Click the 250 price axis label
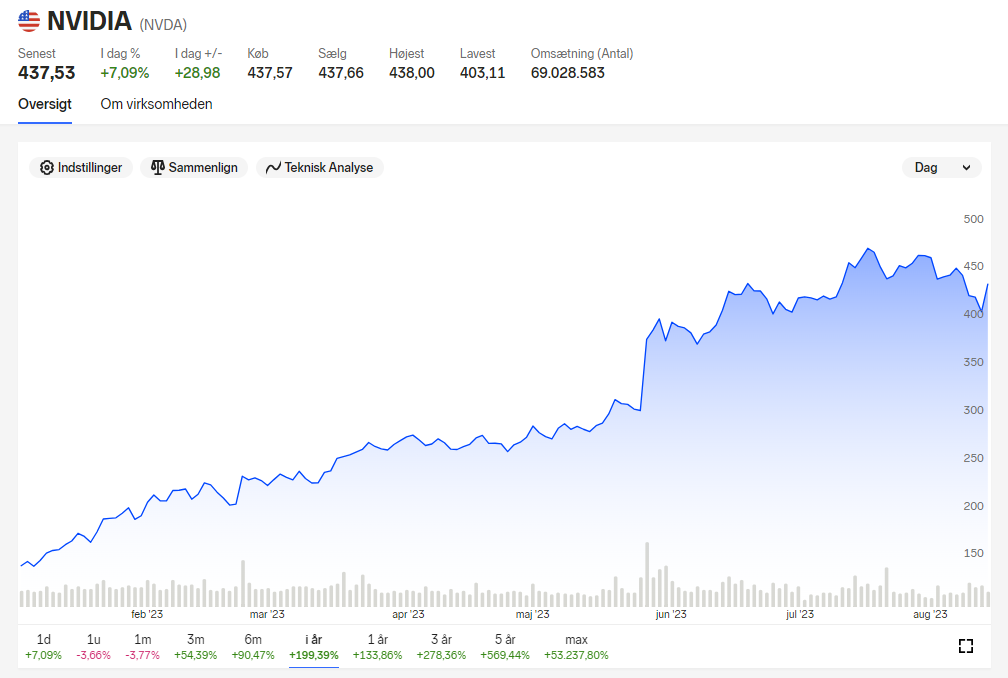This screenshot has height=678, width=1008. coord(973,458)
